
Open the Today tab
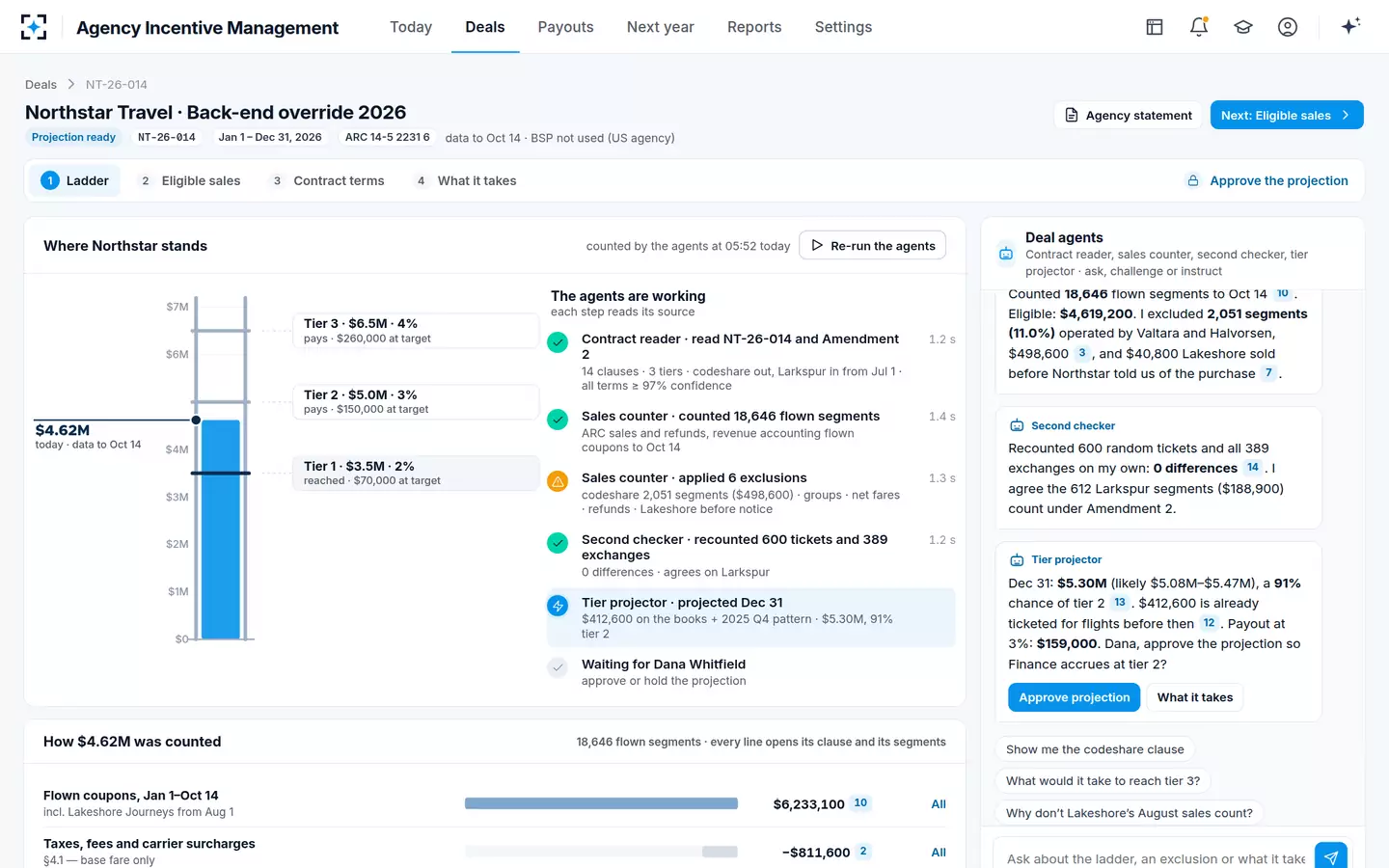pos(411,27)
